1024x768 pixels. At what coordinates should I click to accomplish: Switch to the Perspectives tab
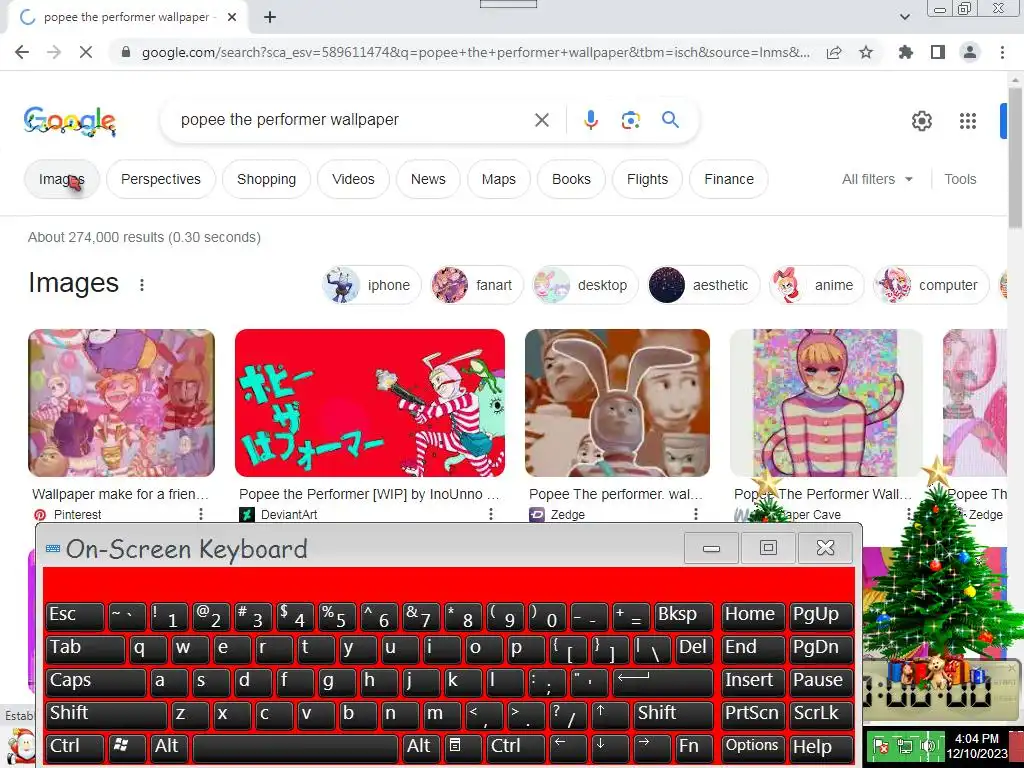click(161, 179)
